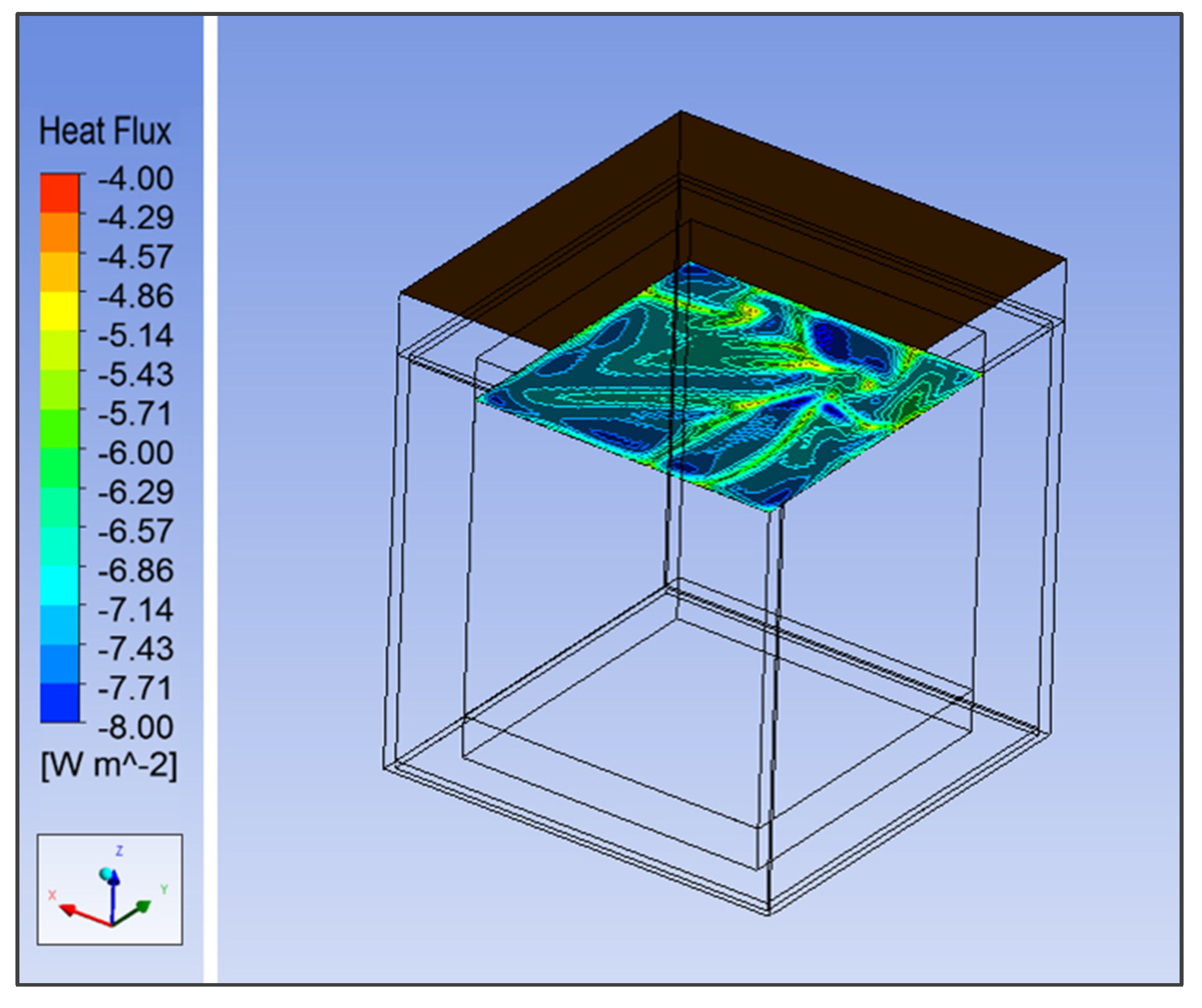1202x1008 pixels.
Task: Click the yellow legend color band
Action: point(60,312)
